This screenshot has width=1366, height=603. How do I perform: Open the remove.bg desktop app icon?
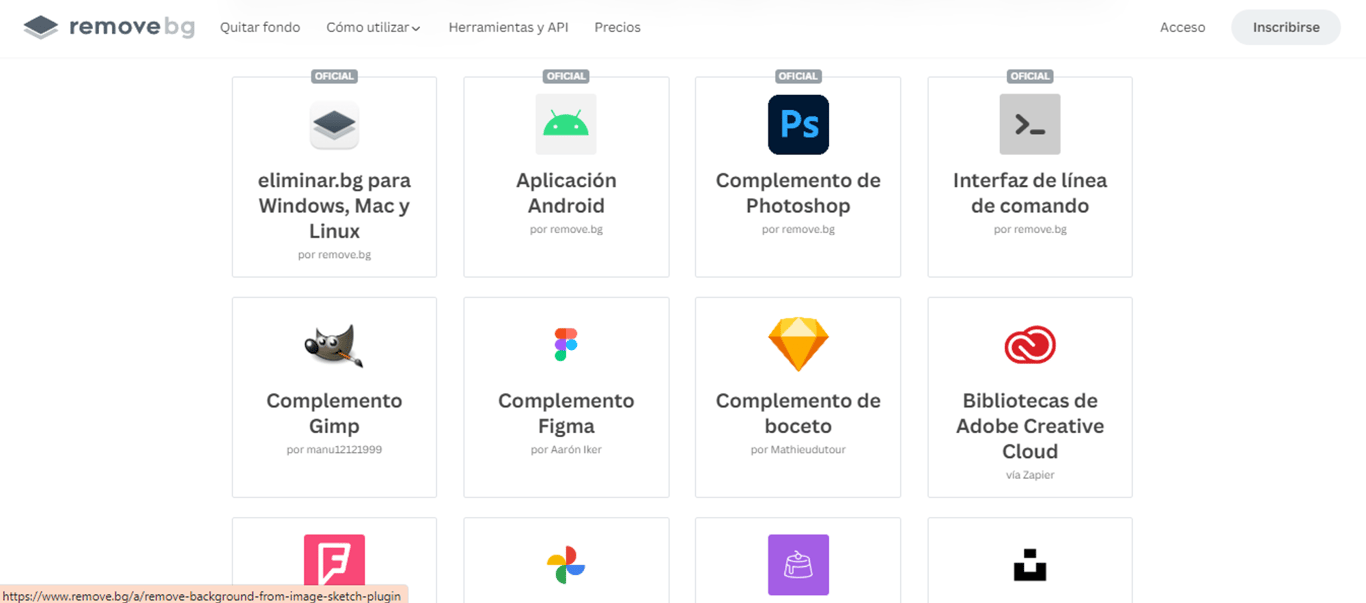coord(334,124)
